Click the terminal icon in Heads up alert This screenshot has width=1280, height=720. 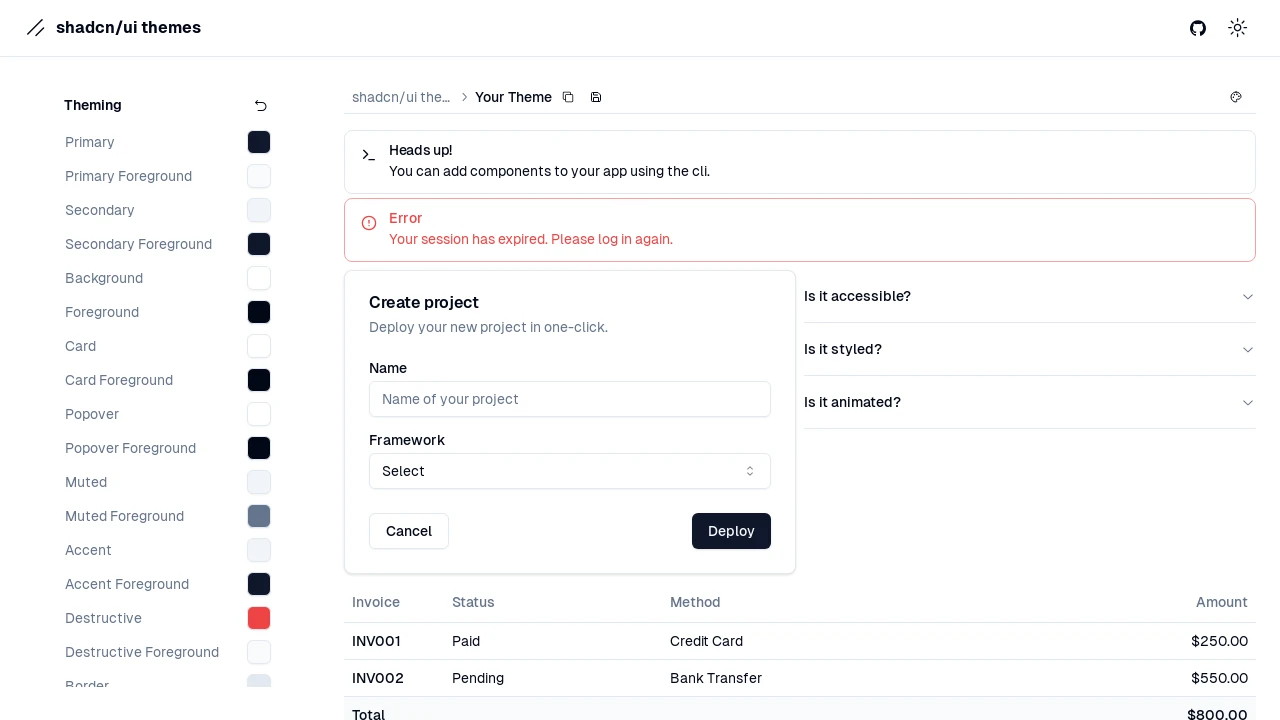point(369,155)
